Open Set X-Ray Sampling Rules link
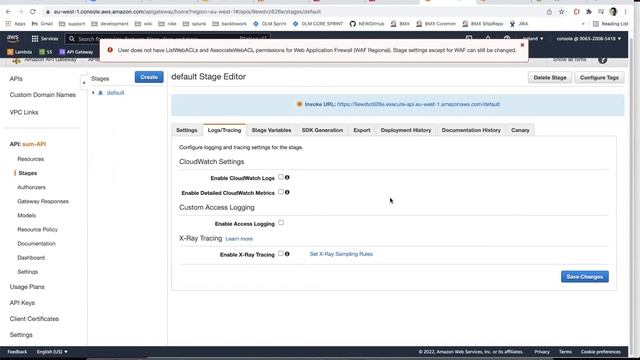Screen dimensions: 640x360 pos(341,254)
